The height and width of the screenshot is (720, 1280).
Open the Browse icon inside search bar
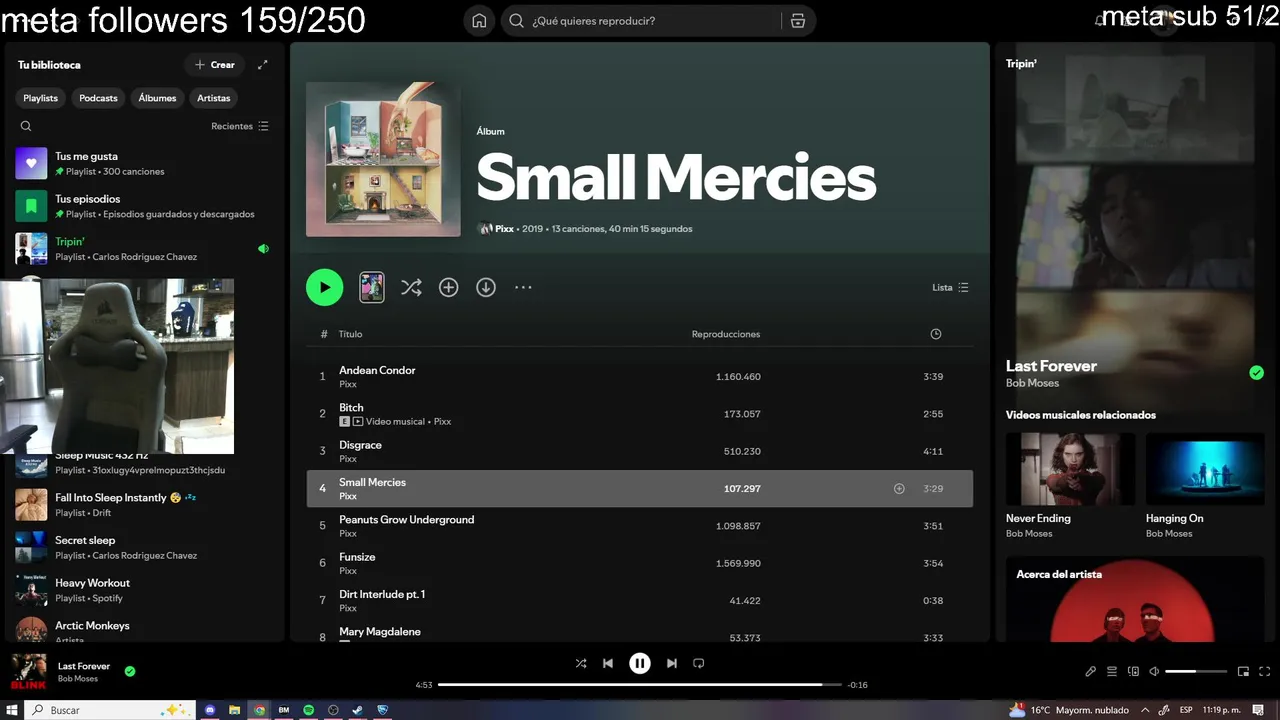point(798,21)
